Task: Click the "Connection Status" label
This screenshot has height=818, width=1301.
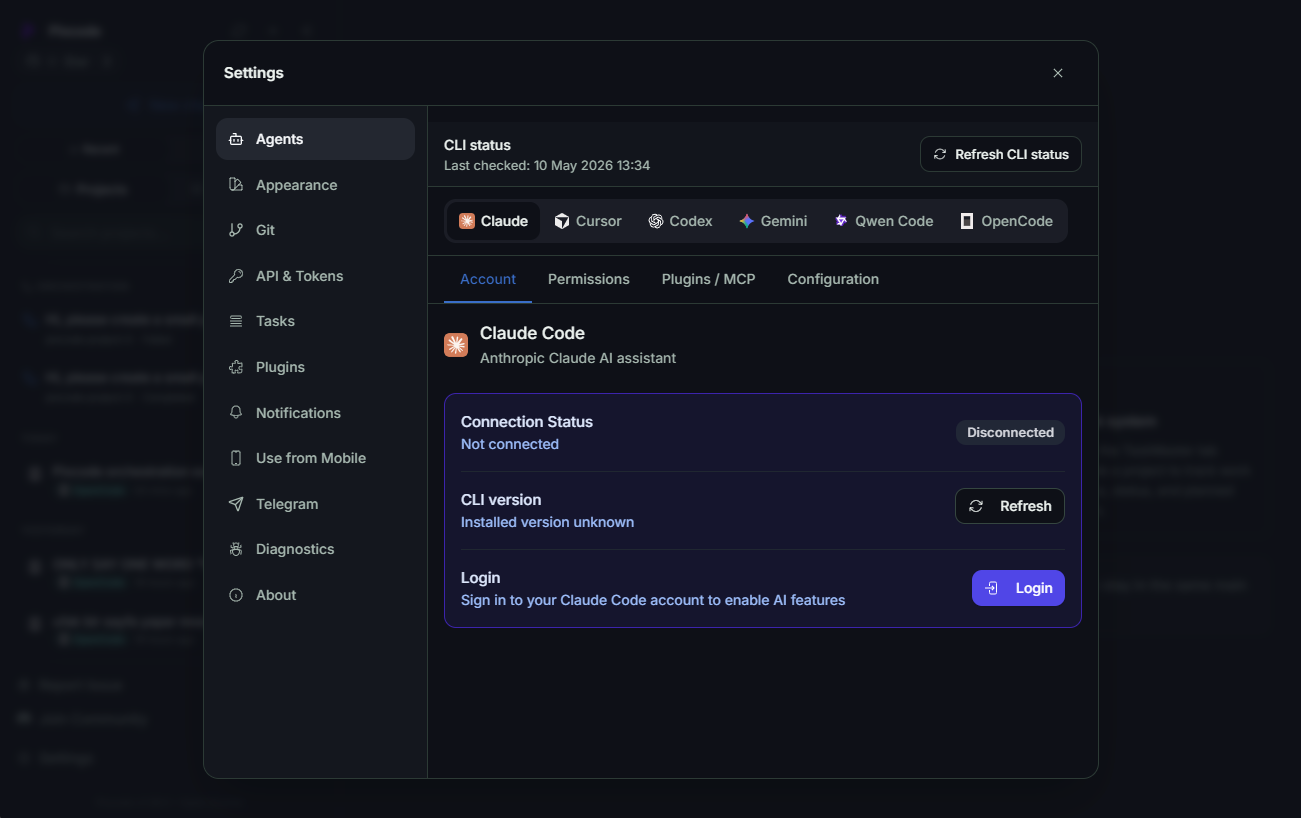Action: (x=527, y=422)
